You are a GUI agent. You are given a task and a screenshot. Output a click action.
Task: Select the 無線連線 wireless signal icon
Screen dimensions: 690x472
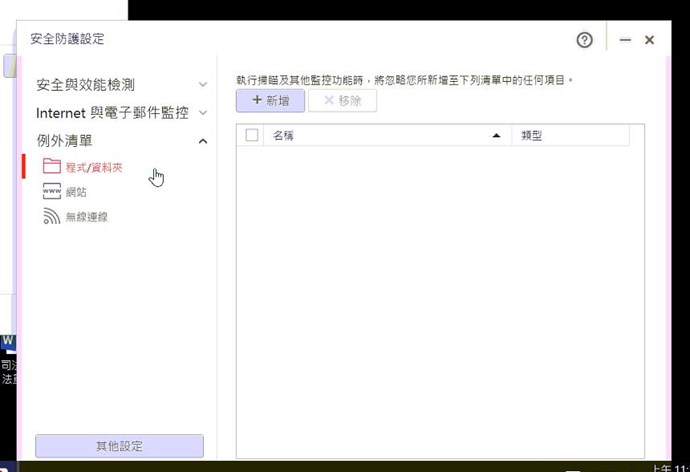pos(52,216)
